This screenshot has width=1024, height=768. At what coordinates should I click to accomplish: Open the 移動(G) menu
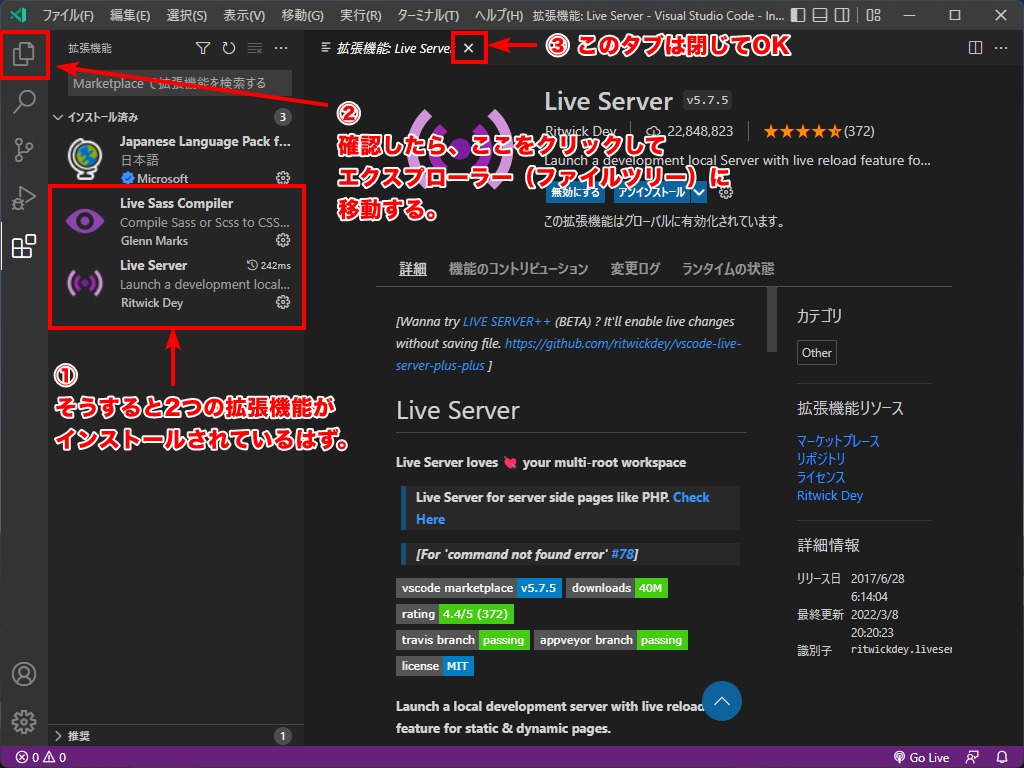click(302, 15)
